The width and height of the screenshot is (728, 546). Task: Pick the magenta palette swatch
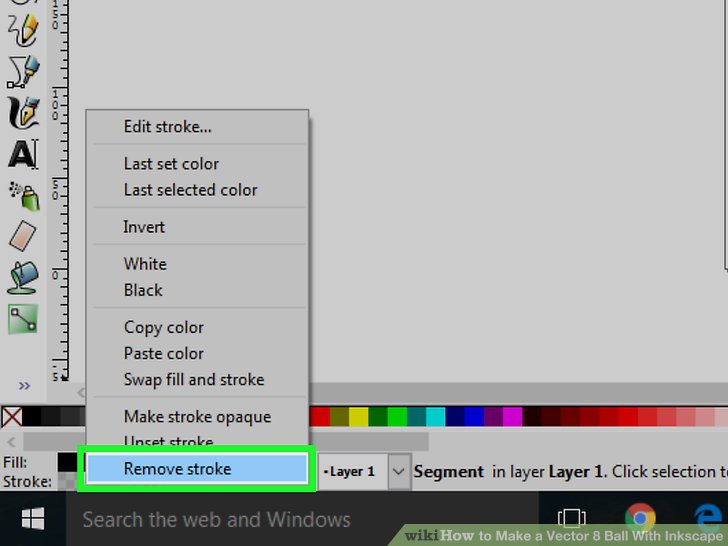[x=513, y=416]
